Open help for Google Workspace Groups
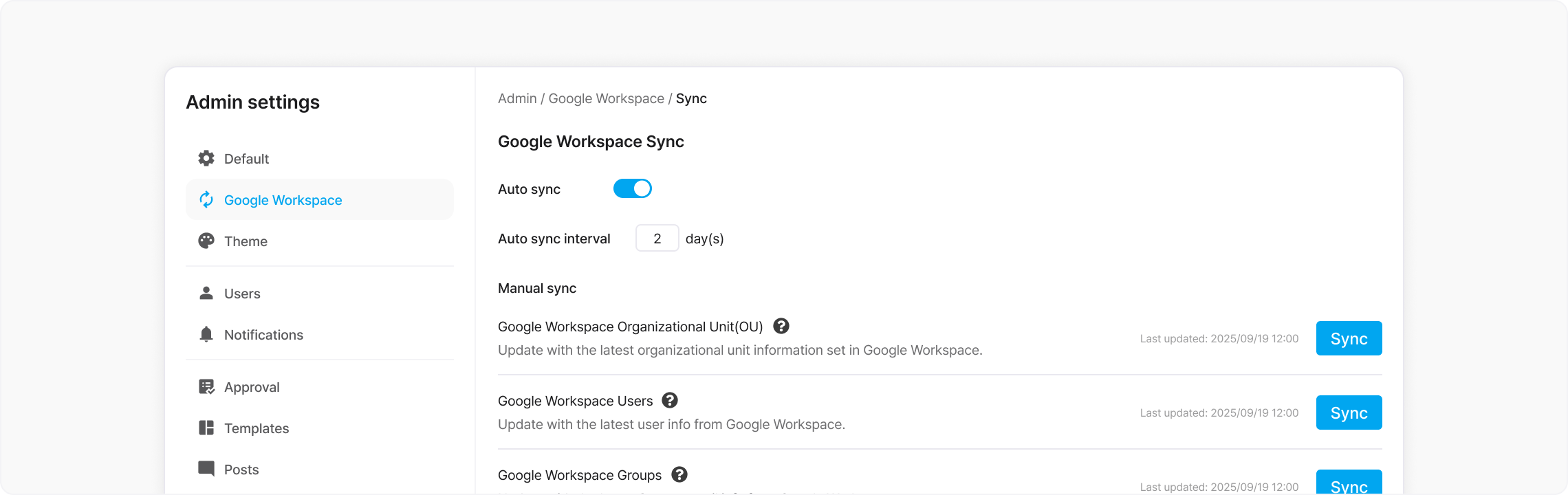Screen dimensions: 1568x495 [679, 474]
